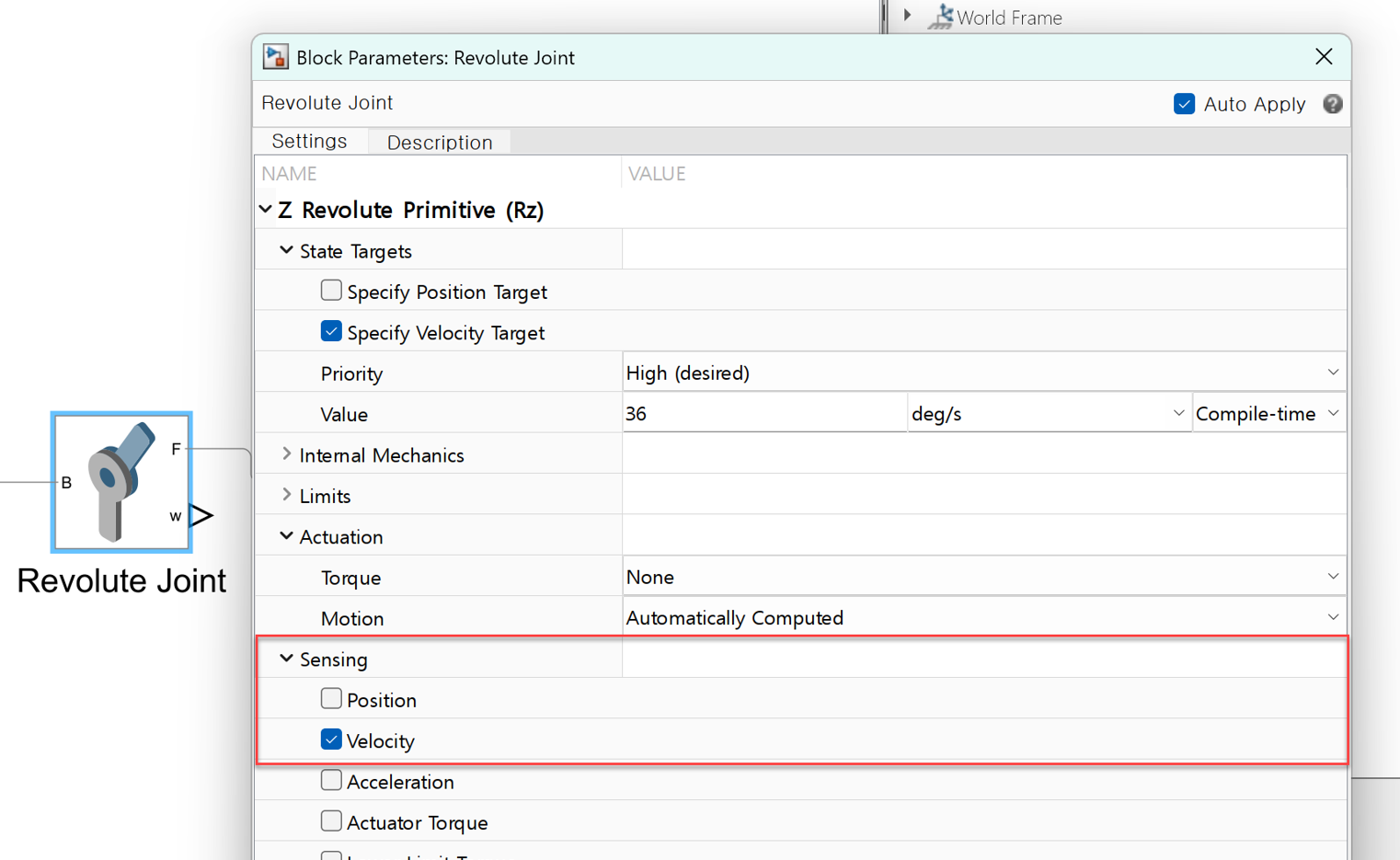Open the deg/s unit dropdown
Screen dimensions: 1400x860
point(1048,414)
